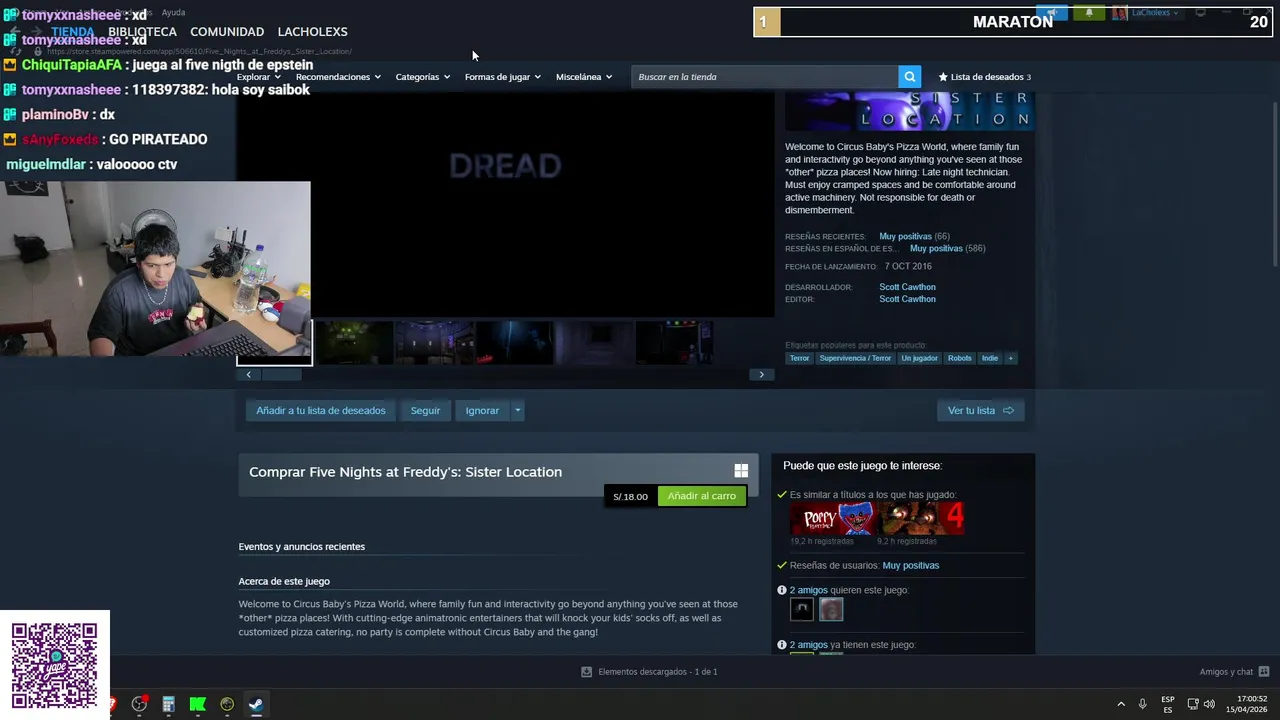Click in the Buscar en la tienda field
The image size is (1280, 720).
coord(765,77)
